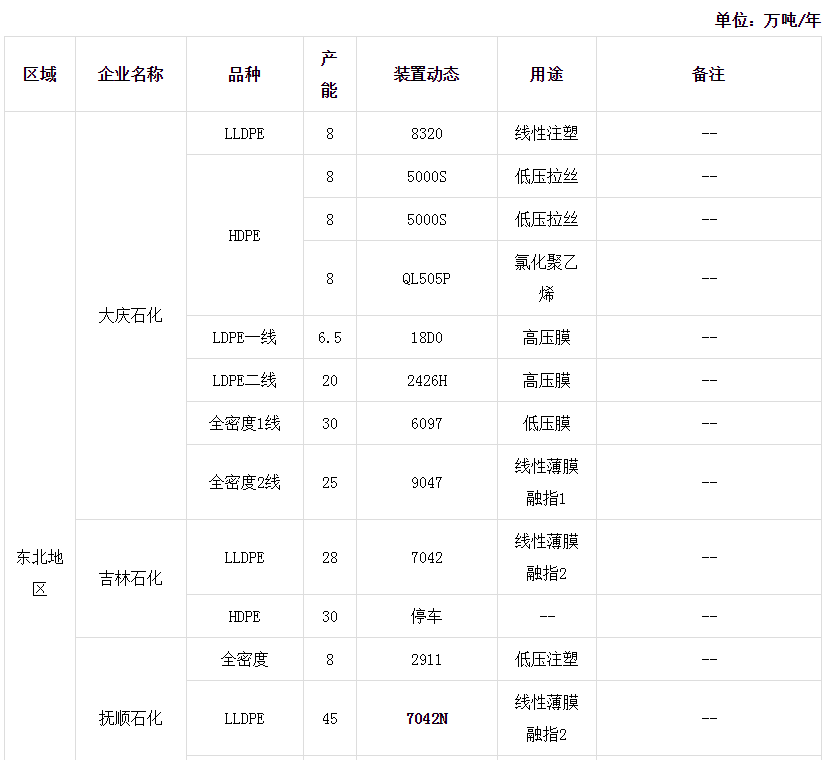Select the 单位:万吨/年 unit label
Image resolution: width=824 pixels, height=760 pixels.
pyautogui.click(x=767, y=20)
